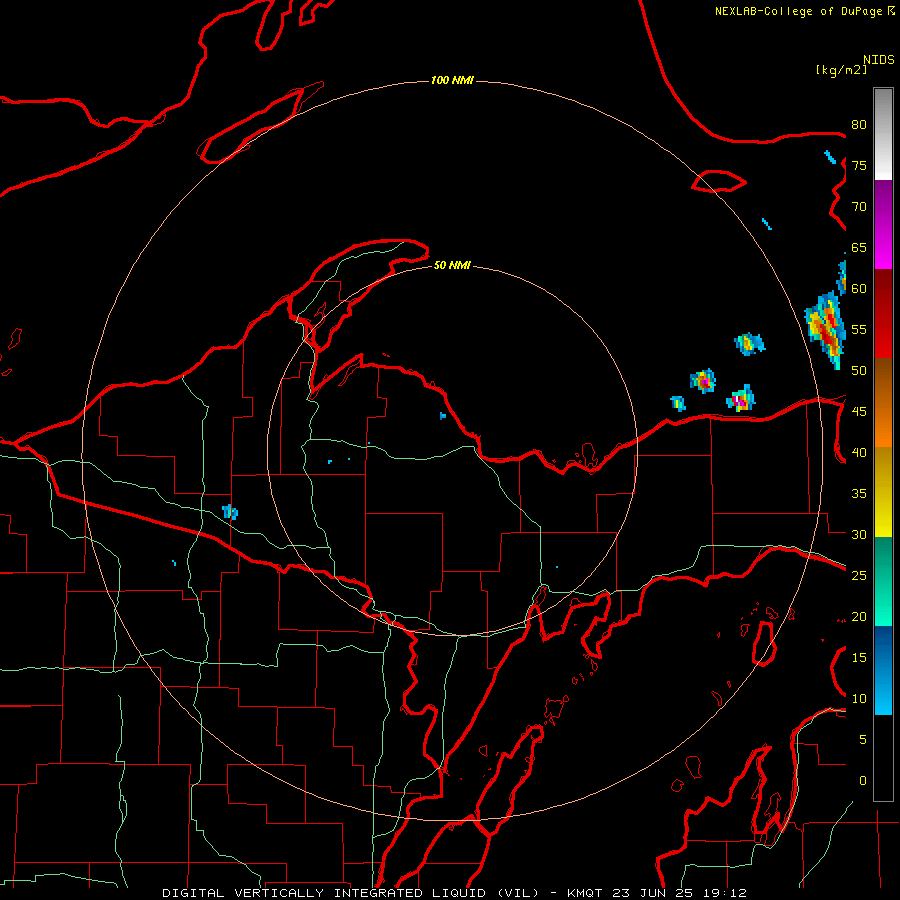
Task: Click the 45 value on the VIL scale
Action: tap(859, 412)
